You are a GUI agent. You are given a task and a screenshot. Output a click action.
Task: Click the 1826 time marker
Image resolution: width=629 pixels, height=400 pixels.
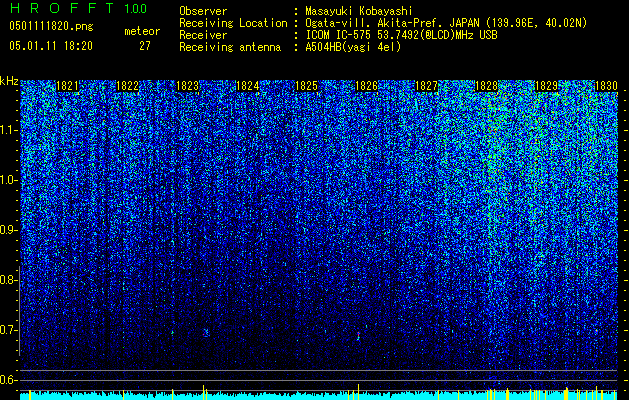click(367, 86)
